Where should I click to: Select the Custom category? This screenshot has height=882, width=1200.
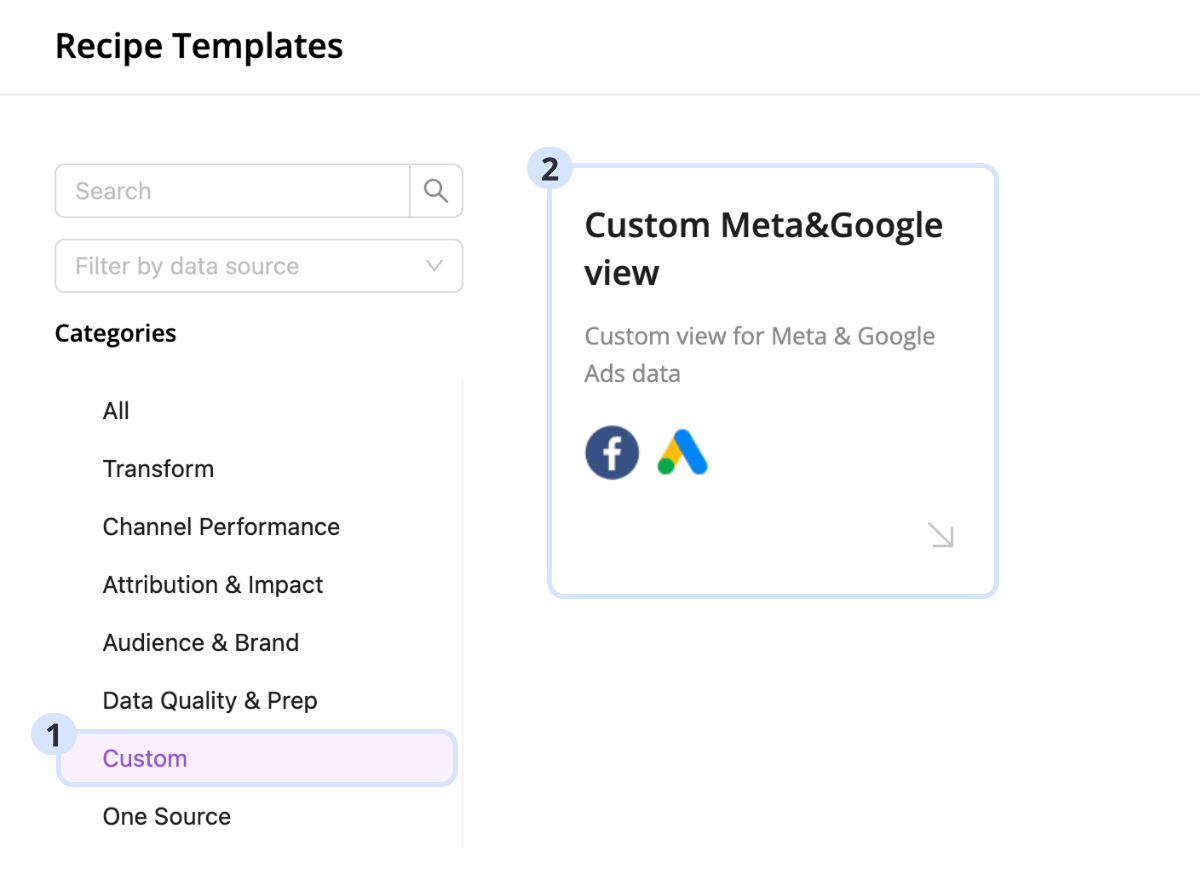(x=145, y=759)
